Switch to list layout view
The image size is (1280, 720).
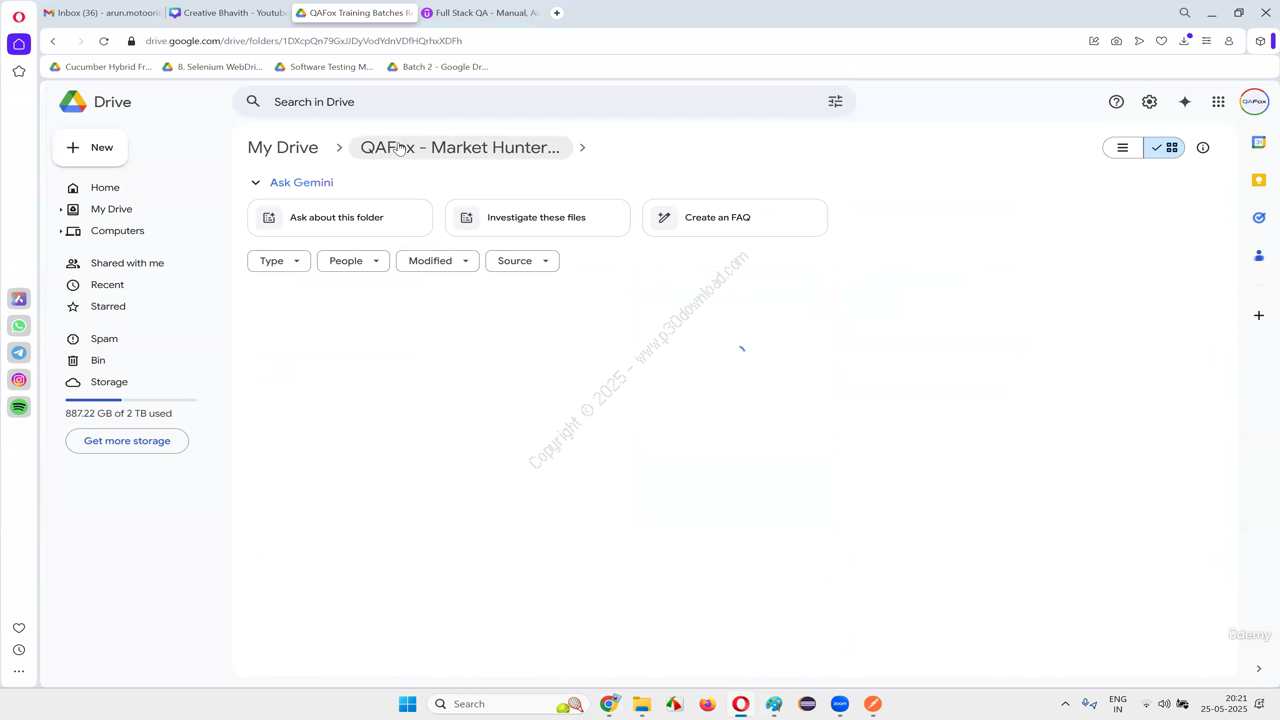point(1123,148)
